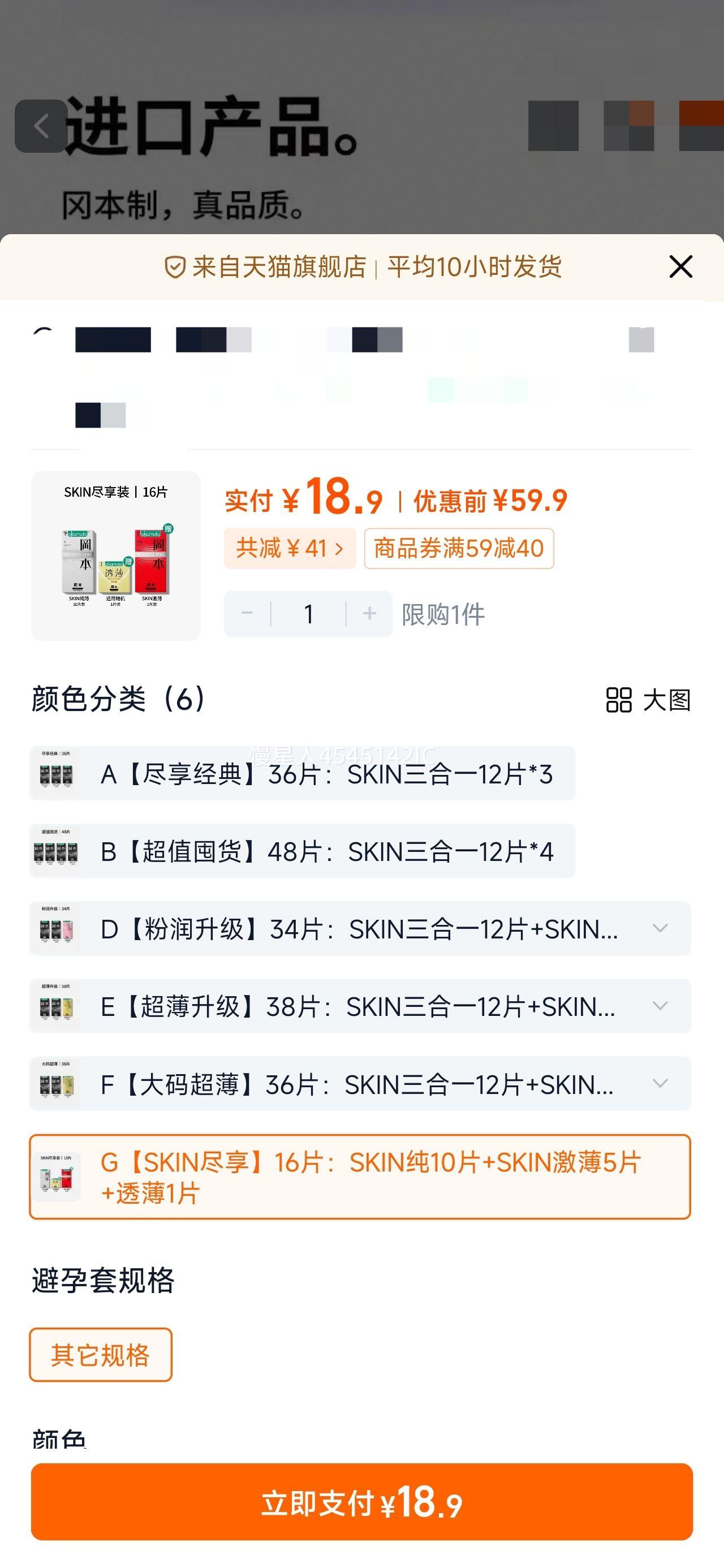Tap thumbnail icon of option F

point(56,1083)
